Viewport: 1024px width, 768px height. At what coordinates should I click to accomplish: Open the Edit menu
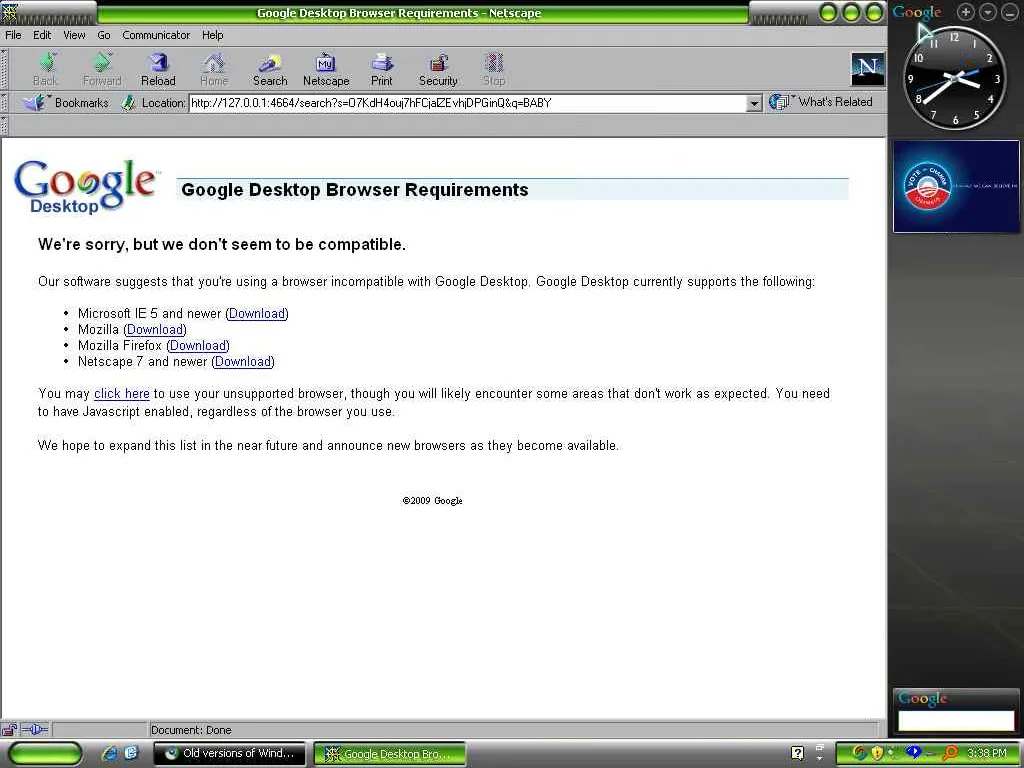point(42,35)
